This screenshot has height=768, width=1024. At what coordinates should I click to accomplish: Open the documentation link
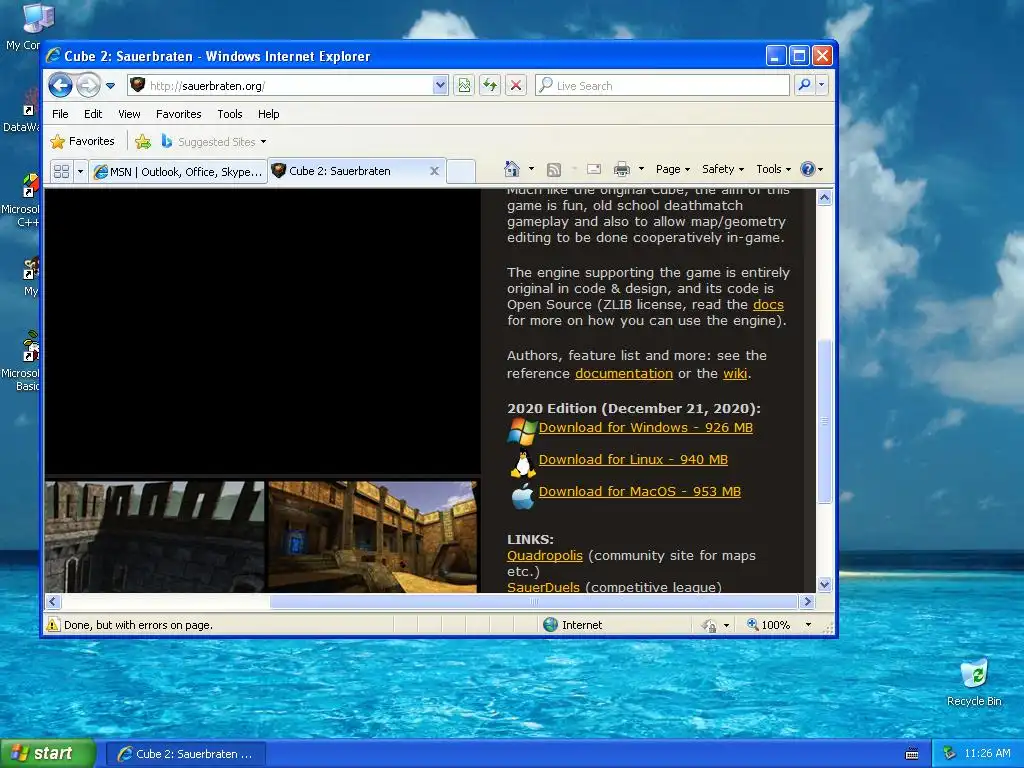click(x=624, y=374)
